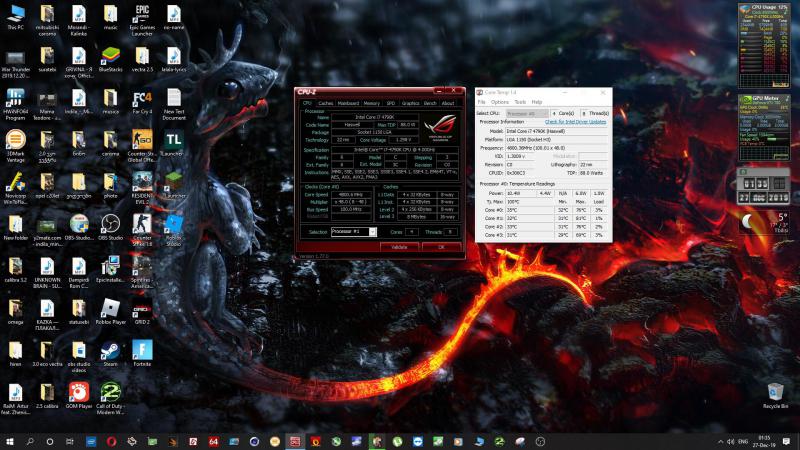Open the GOM Player shortcut
The height and width of the screenshot is (450, 800).
78,392
